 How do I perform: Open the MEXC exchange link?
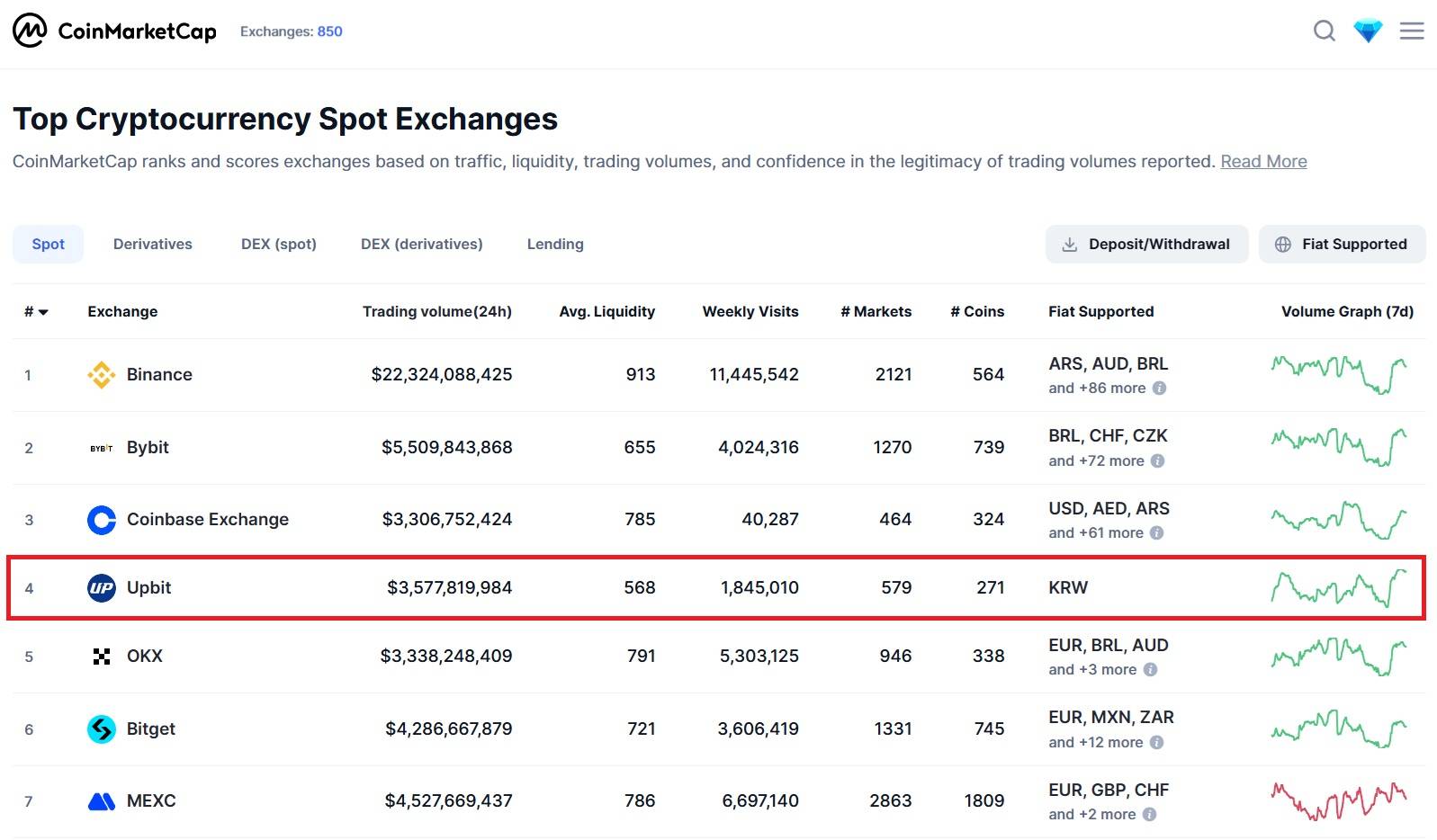(x=151, y=801)
